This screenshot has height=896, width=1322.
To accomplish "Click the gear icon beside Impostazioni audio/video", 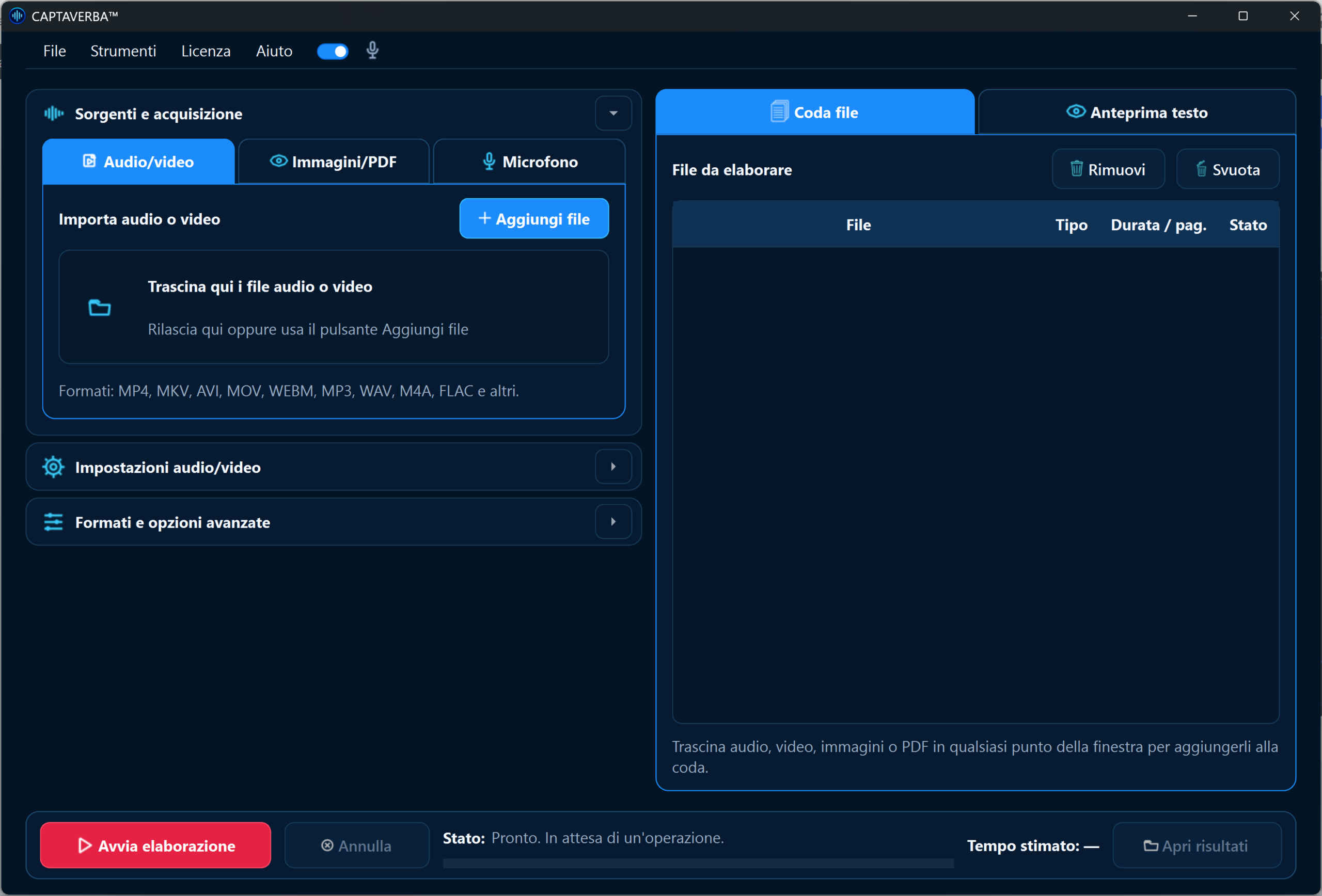I will pyautogui.click(x=54, y=467).
